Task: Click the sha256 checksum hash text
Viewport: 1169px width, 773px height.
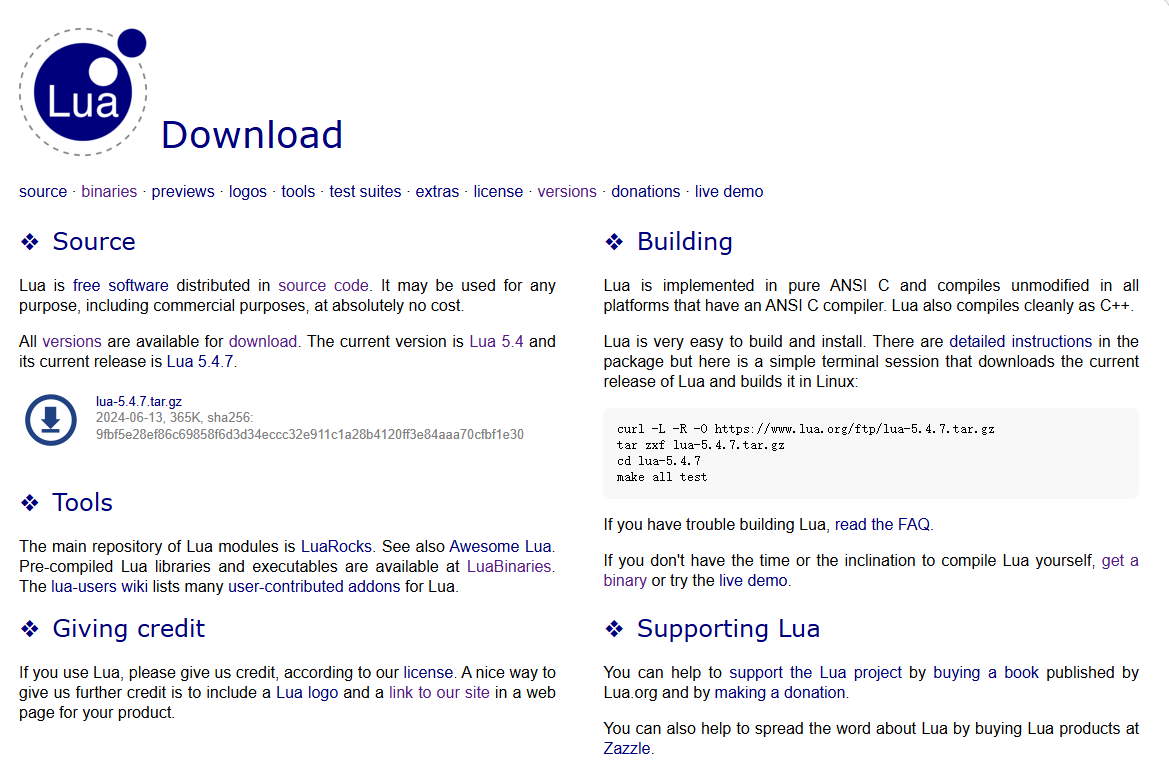Action: [309, 435]
